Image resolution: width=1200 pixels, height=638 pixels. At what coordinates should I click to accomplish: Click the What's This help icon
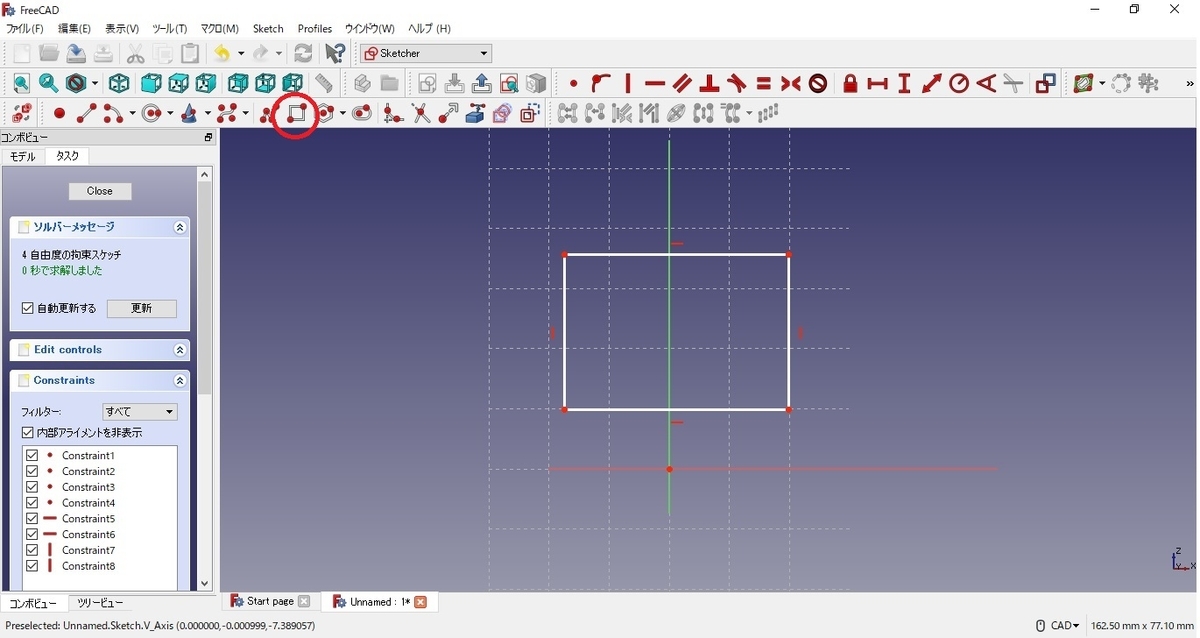pyautogui.click(x=336, y=53)
